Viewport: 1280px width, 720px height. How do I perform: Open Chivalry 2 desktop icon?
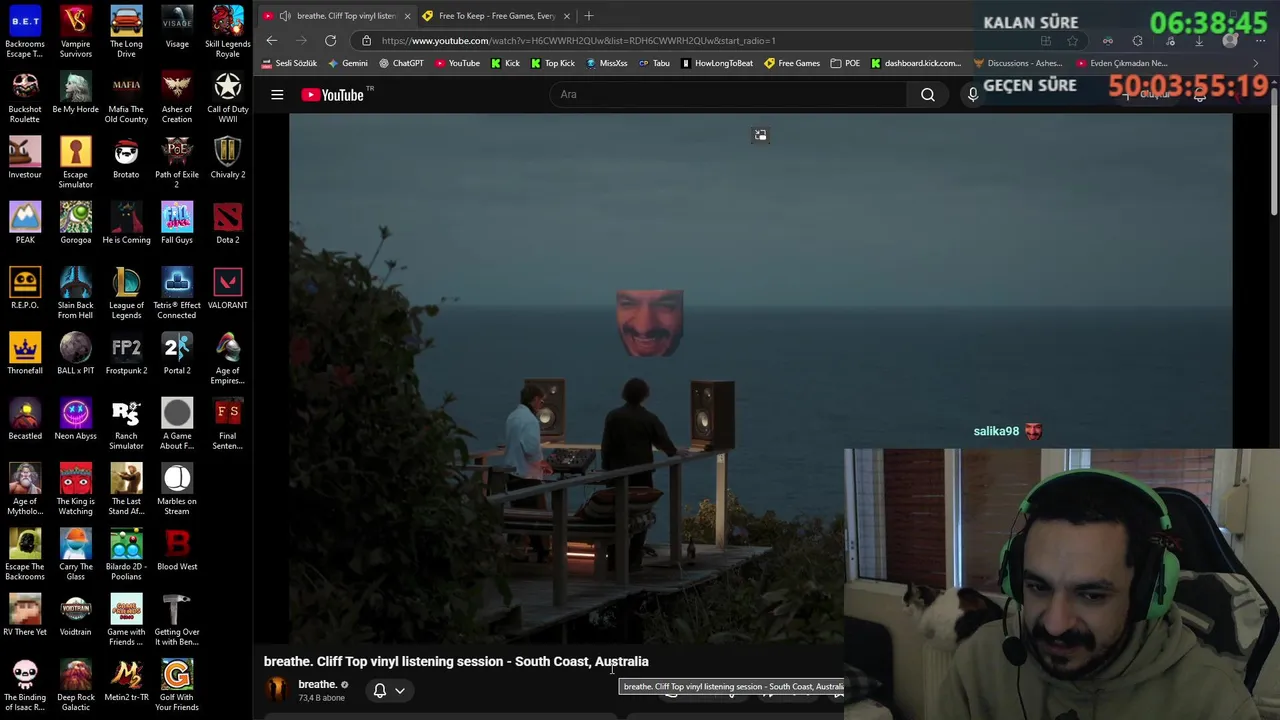228,157
